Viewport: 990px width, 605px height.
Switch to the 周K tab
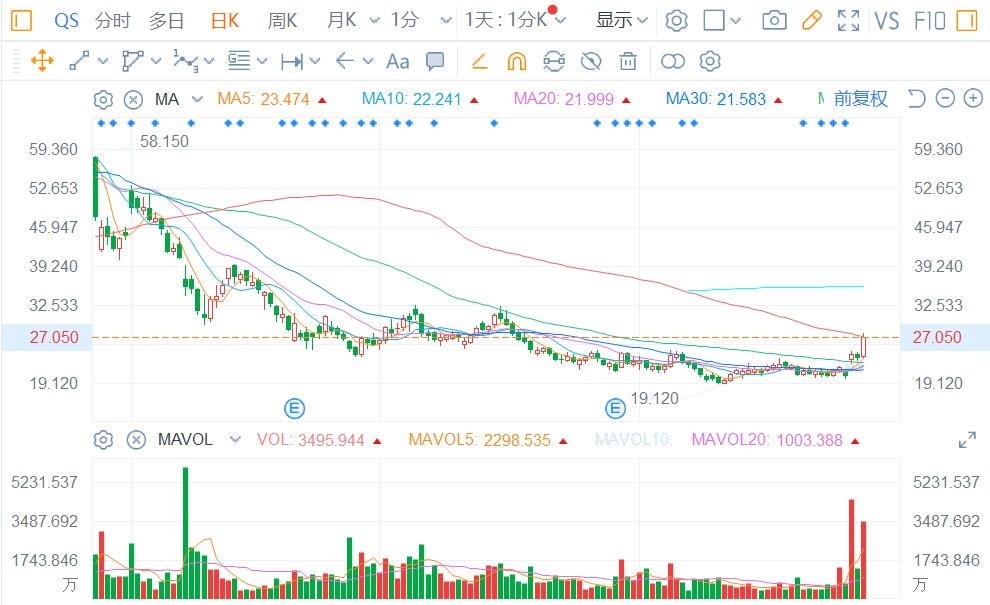282,20
